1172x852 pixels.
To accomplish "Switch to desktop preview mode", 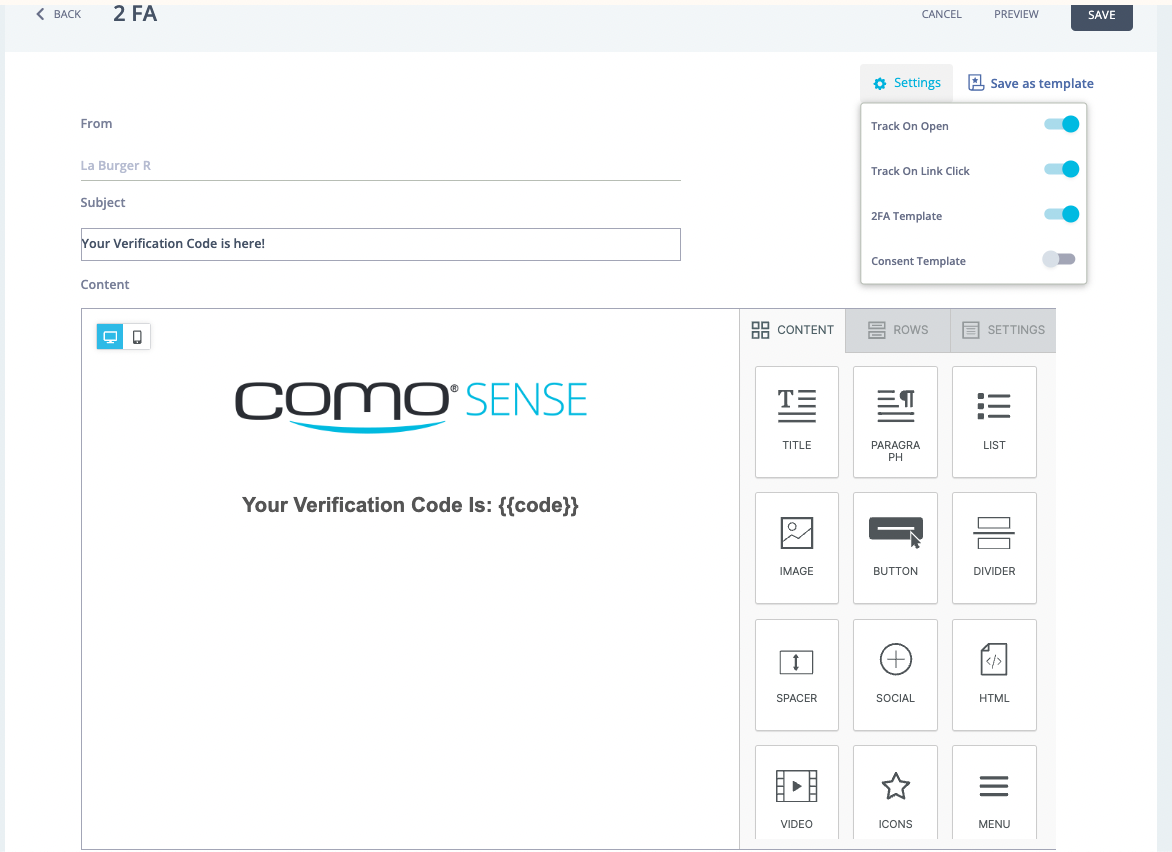I will coord(110,336).
